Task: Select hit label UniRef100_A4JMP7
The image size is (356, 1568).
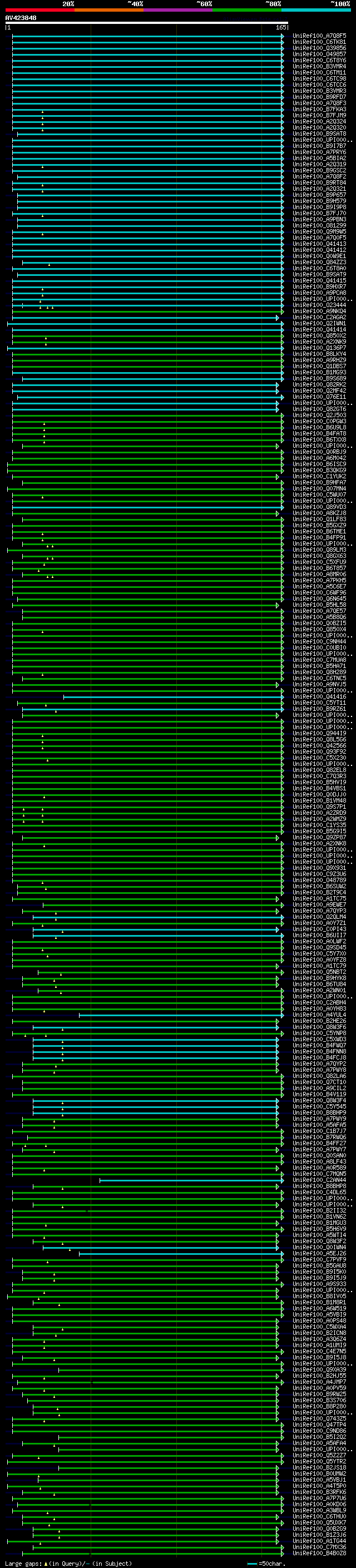Action: coord(319,1382)
